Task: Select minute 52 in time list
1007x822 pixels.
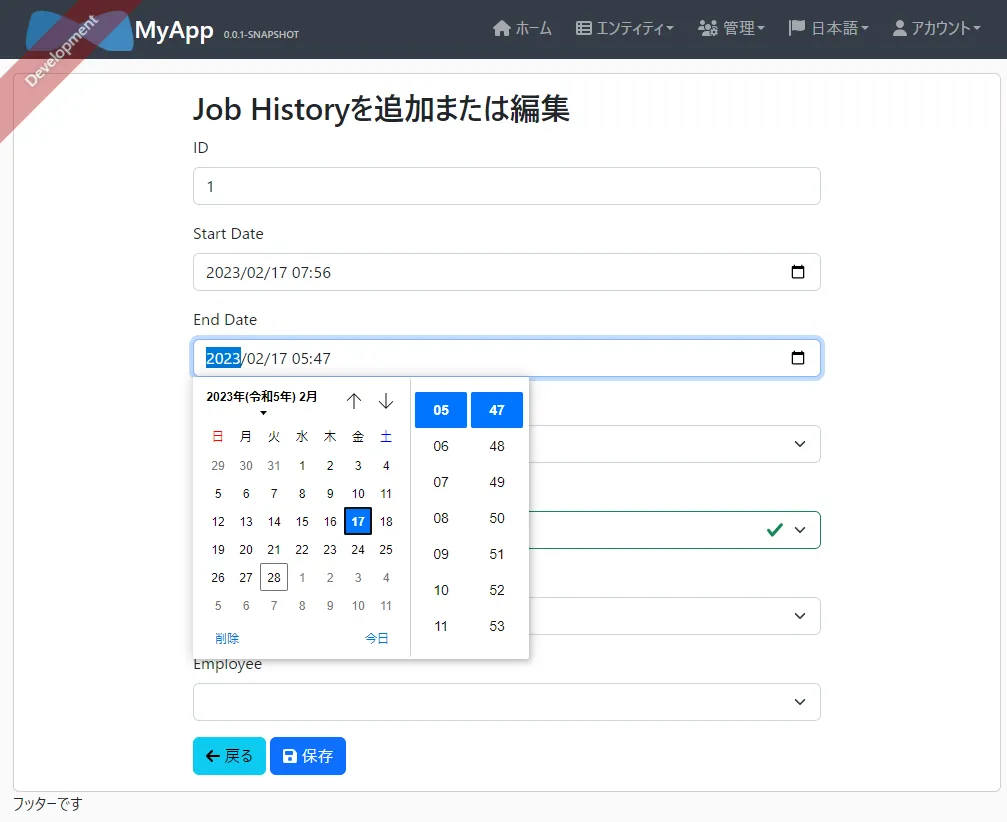Action: [x=497, y=590]
